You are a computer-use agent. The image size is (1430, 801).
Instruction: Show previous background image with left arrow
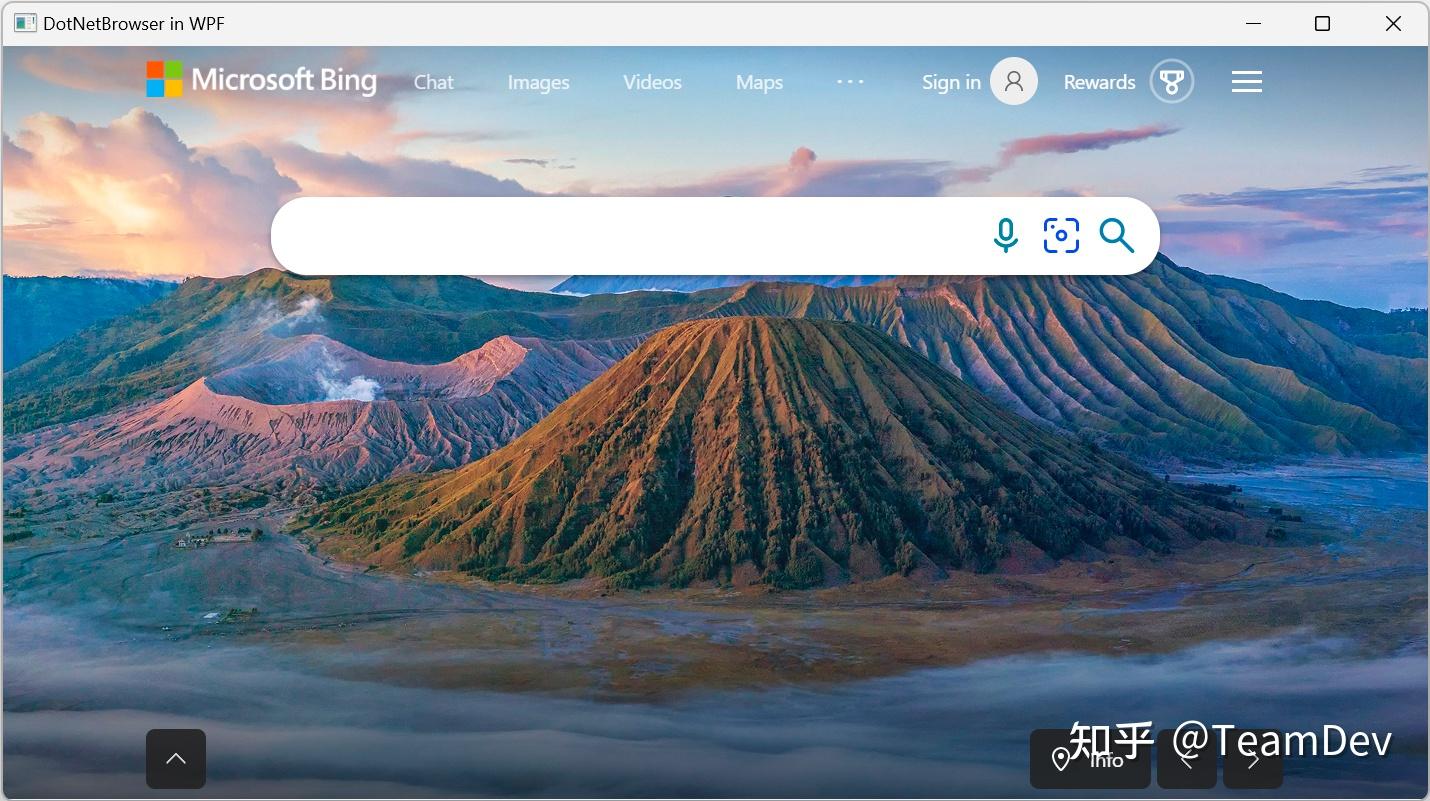(x=1187, y=761)
